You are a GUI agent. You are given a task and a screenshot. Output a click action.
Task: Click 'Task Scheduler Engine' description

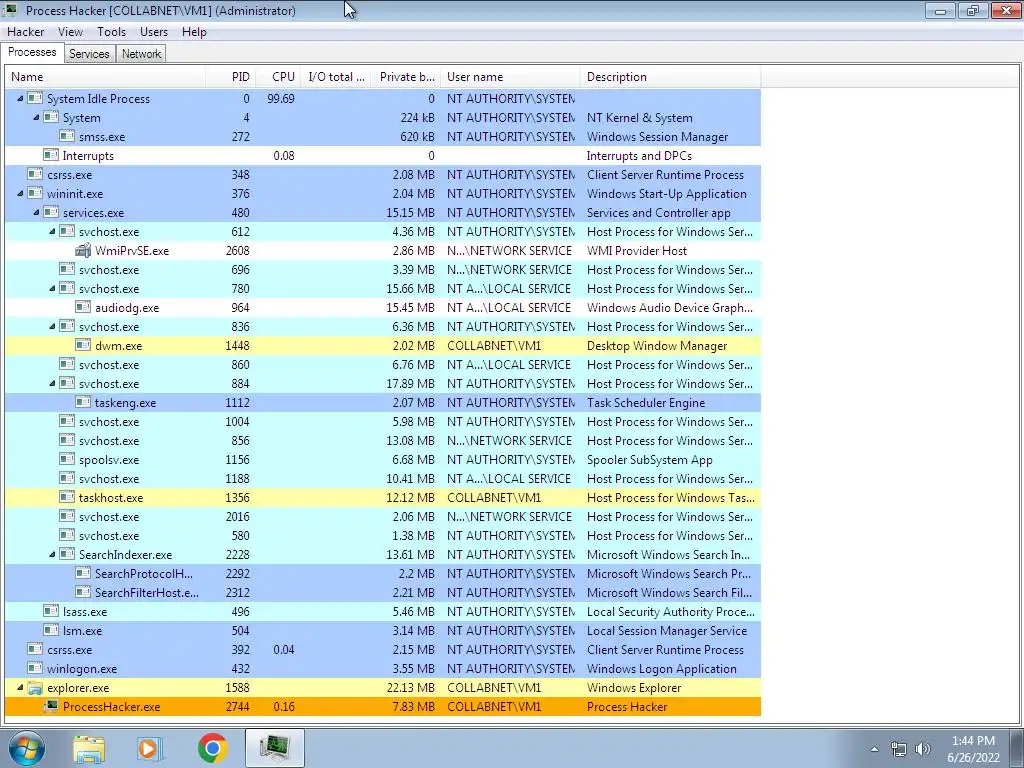pyautogui.click(x=645, y=402)
